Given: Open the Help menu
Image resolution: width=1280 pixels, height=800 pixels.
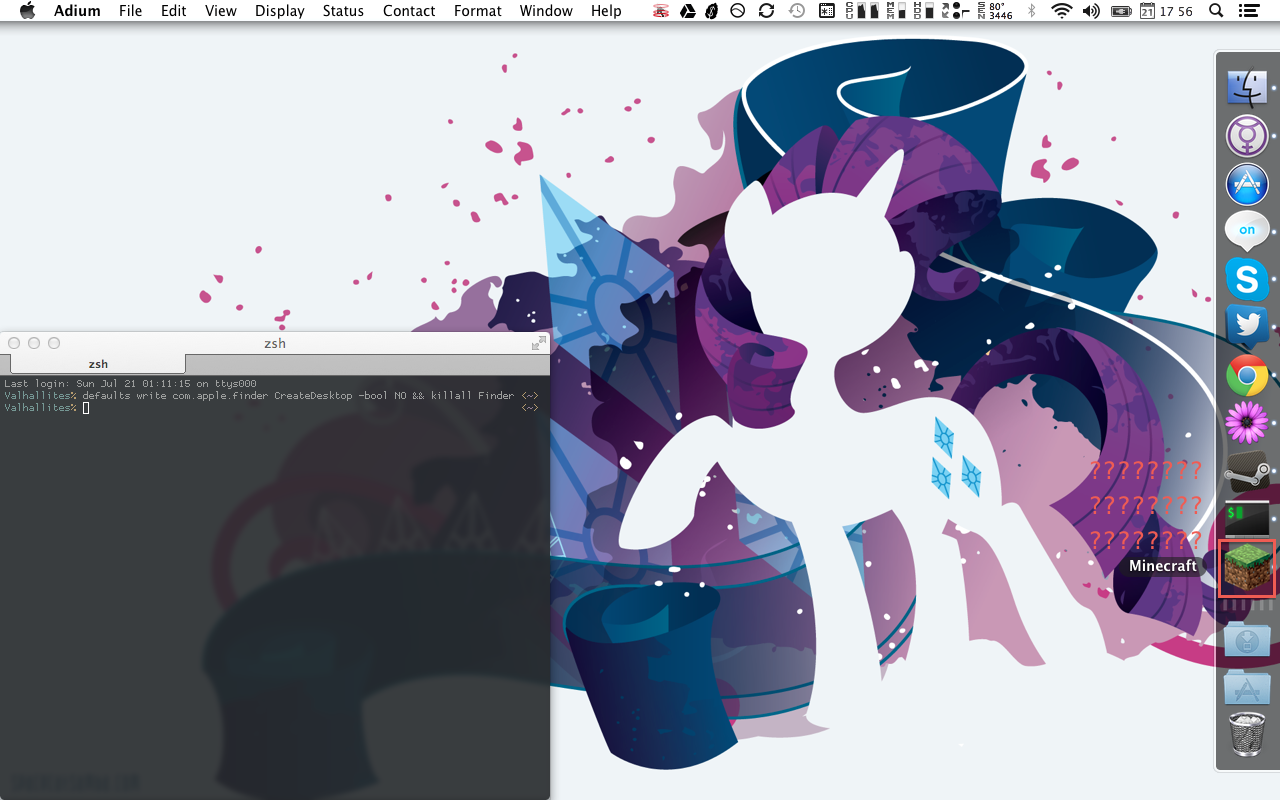Looking at the screenshot, I should pos(606,11).
